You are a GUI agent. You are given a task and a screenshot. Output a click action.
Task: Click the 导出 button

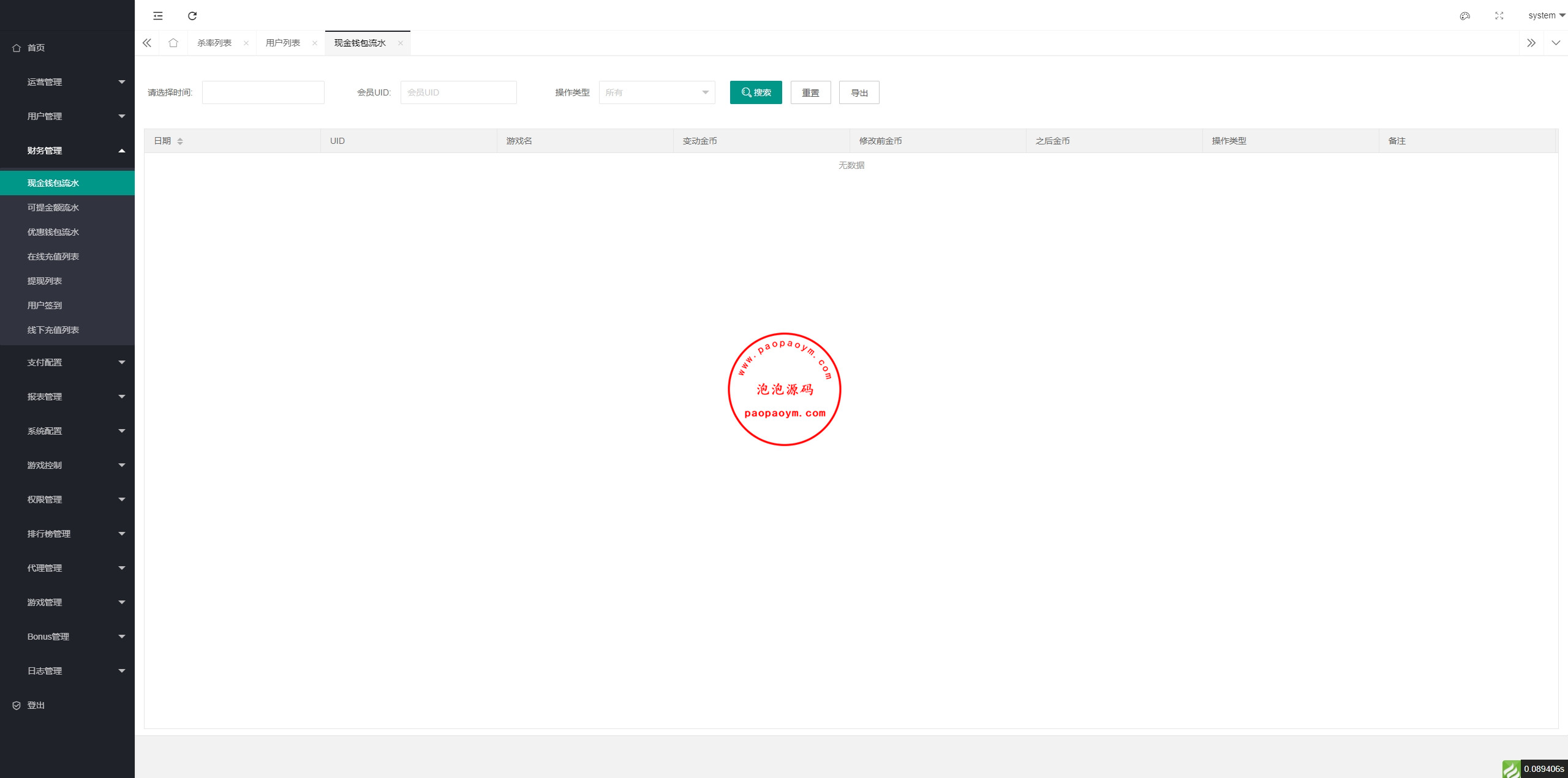(x=859, y=92)
